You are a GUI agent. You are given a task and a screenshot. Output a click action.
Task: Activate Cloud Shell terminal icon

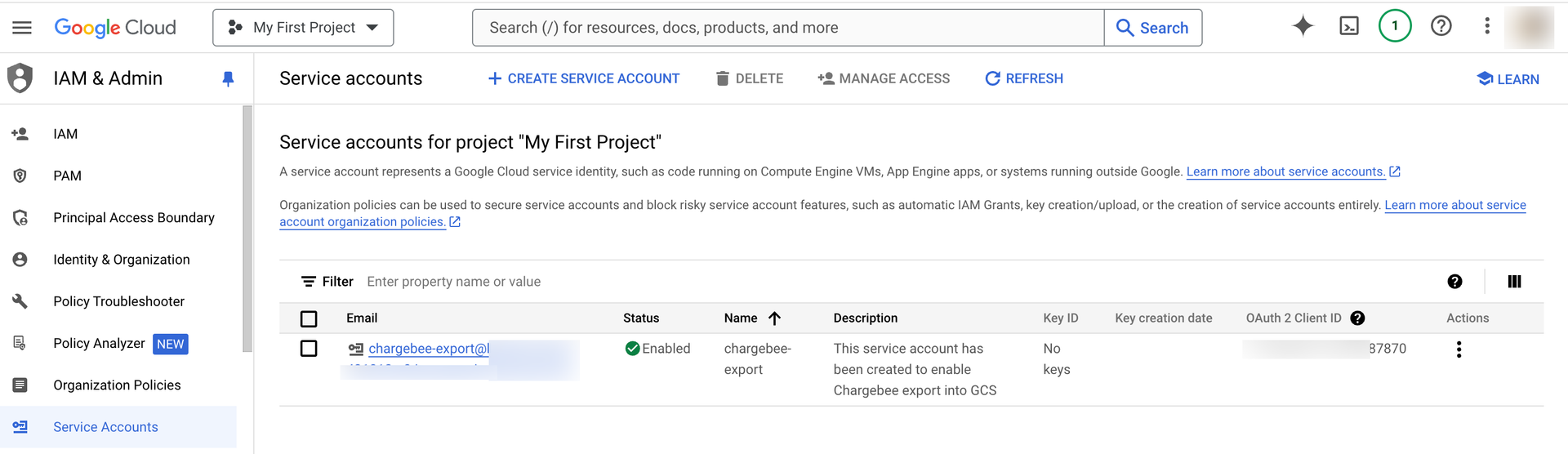1349,26
